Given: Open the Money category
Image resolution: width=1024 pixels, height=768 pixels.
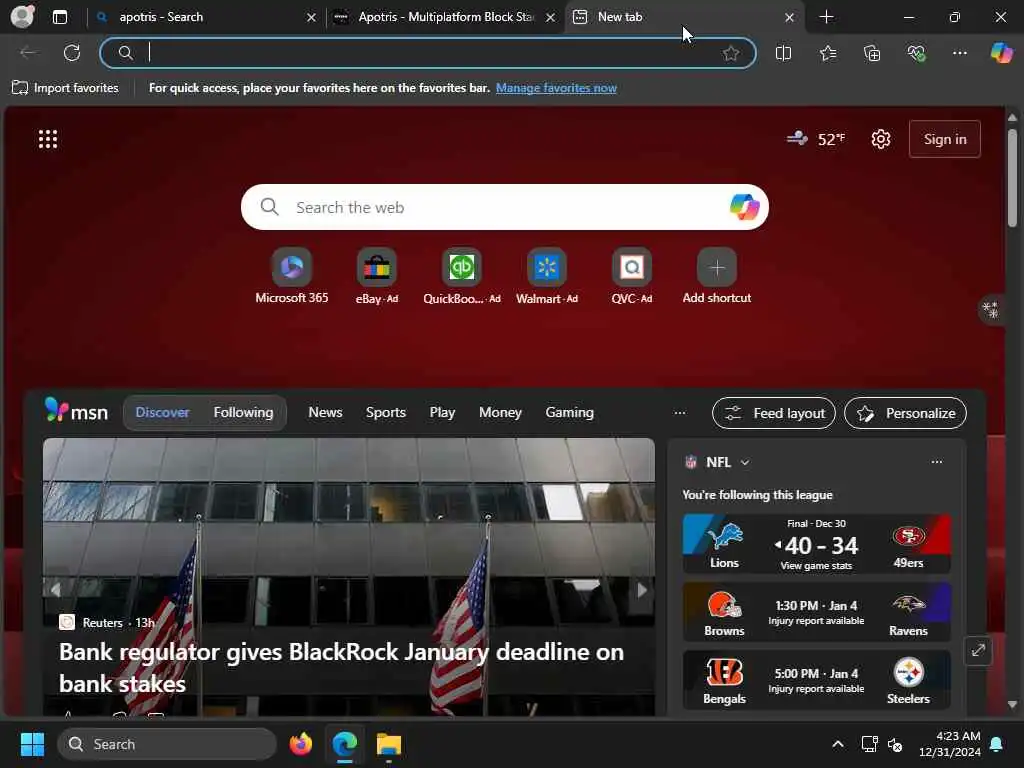Looking at the screenshot, I should 500,413.
